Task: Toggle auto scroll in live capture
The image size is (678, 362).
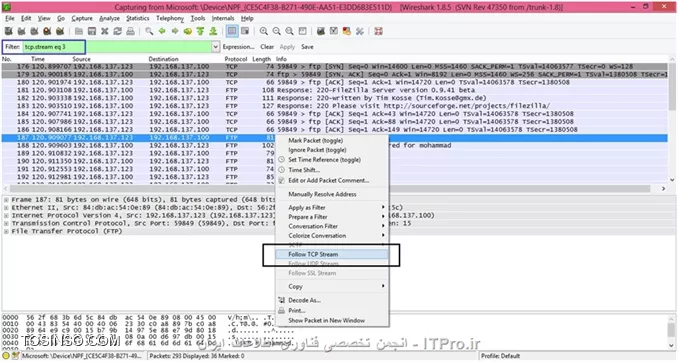Action: pyautogui.click(x=245, y=31)
